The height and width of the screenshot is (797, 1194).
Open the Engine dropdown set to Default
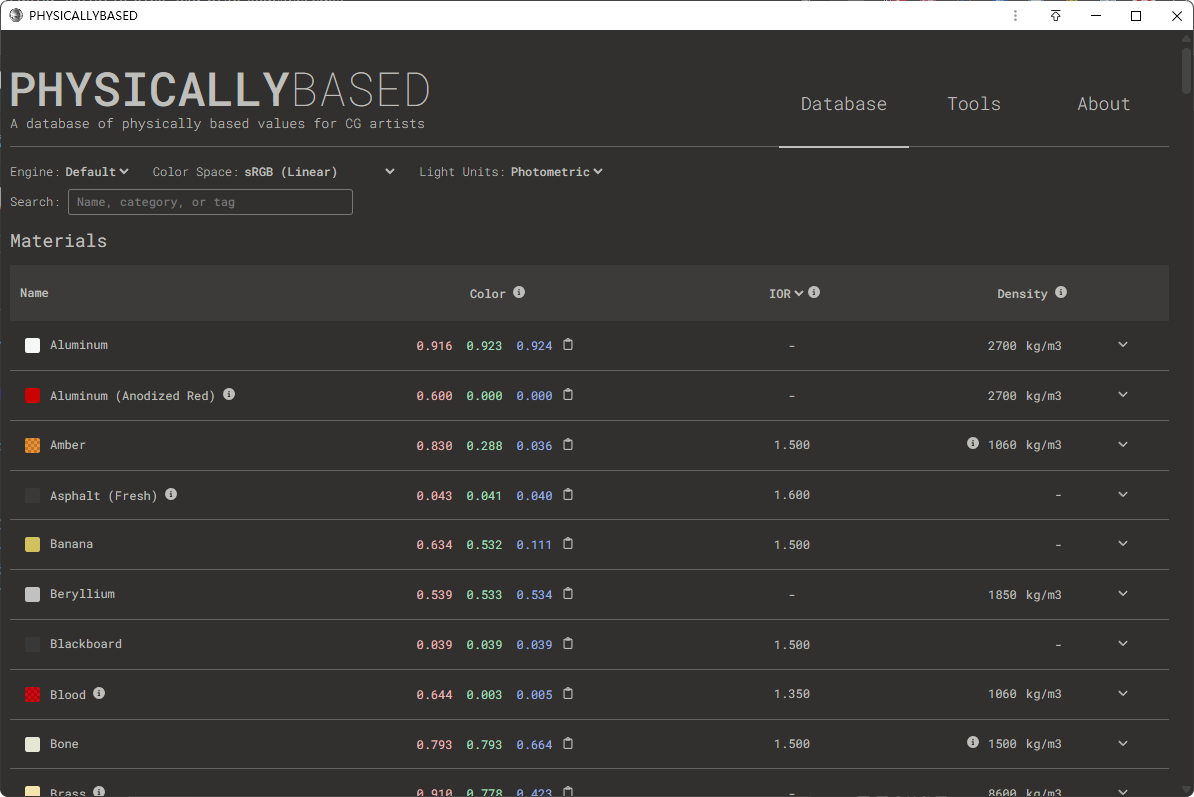[97, 172]
